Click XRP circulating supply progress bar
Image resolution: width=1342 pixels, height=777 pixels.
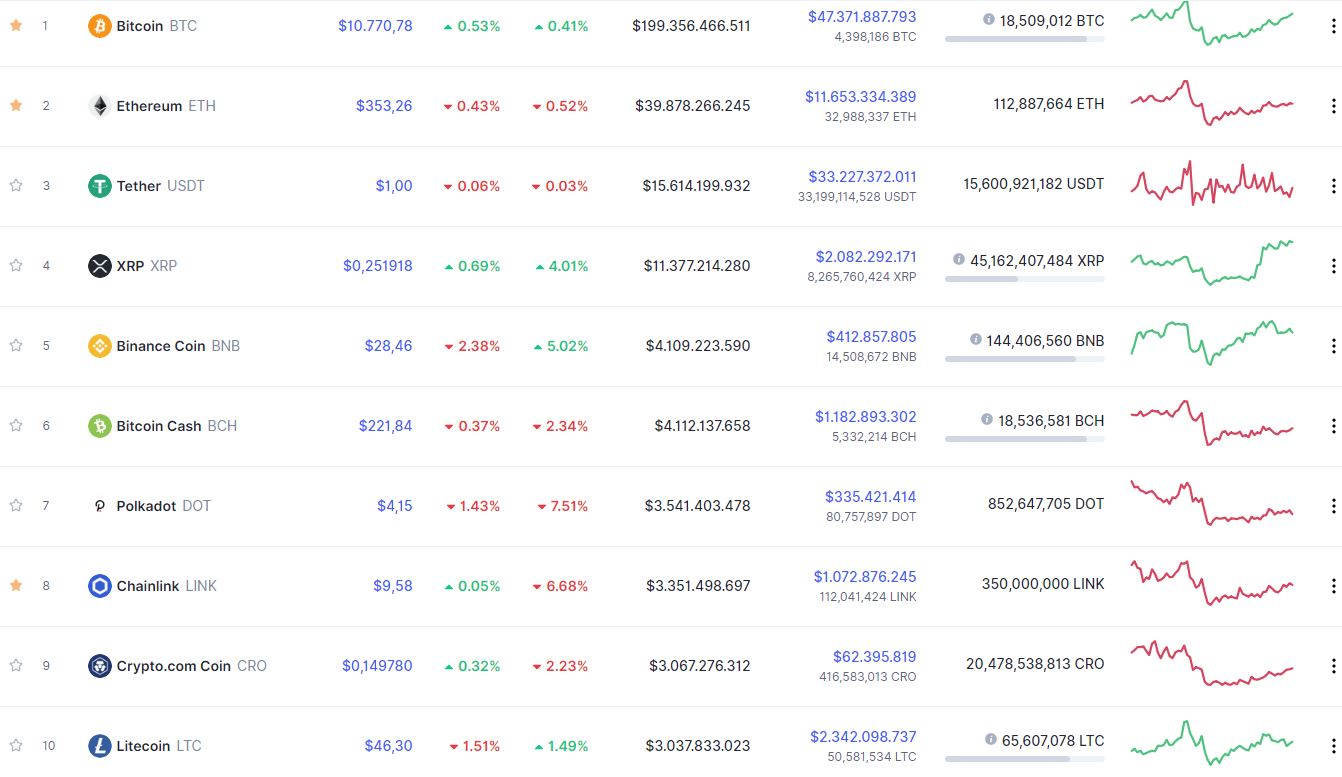[x=1025, y=279]
